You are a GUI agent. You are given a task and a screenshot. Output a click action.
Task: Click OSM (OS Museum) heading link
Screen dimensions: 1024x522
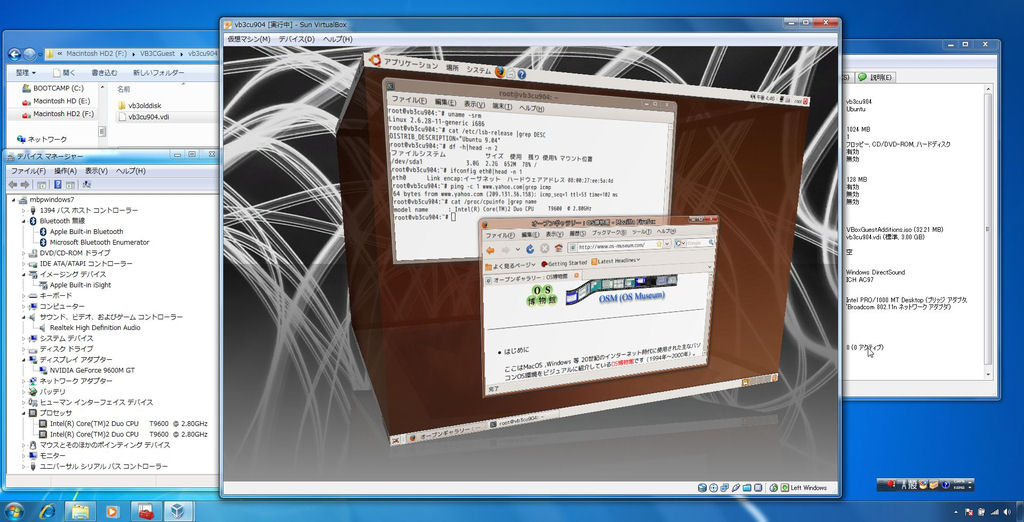(x=632, y=296)
